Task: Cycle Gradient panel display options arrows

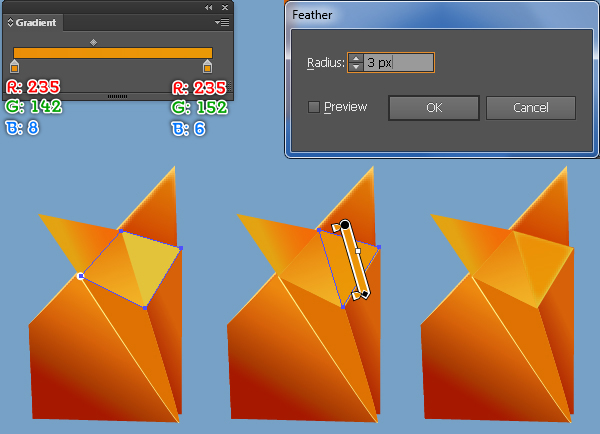Action: (x=10, y=23)
